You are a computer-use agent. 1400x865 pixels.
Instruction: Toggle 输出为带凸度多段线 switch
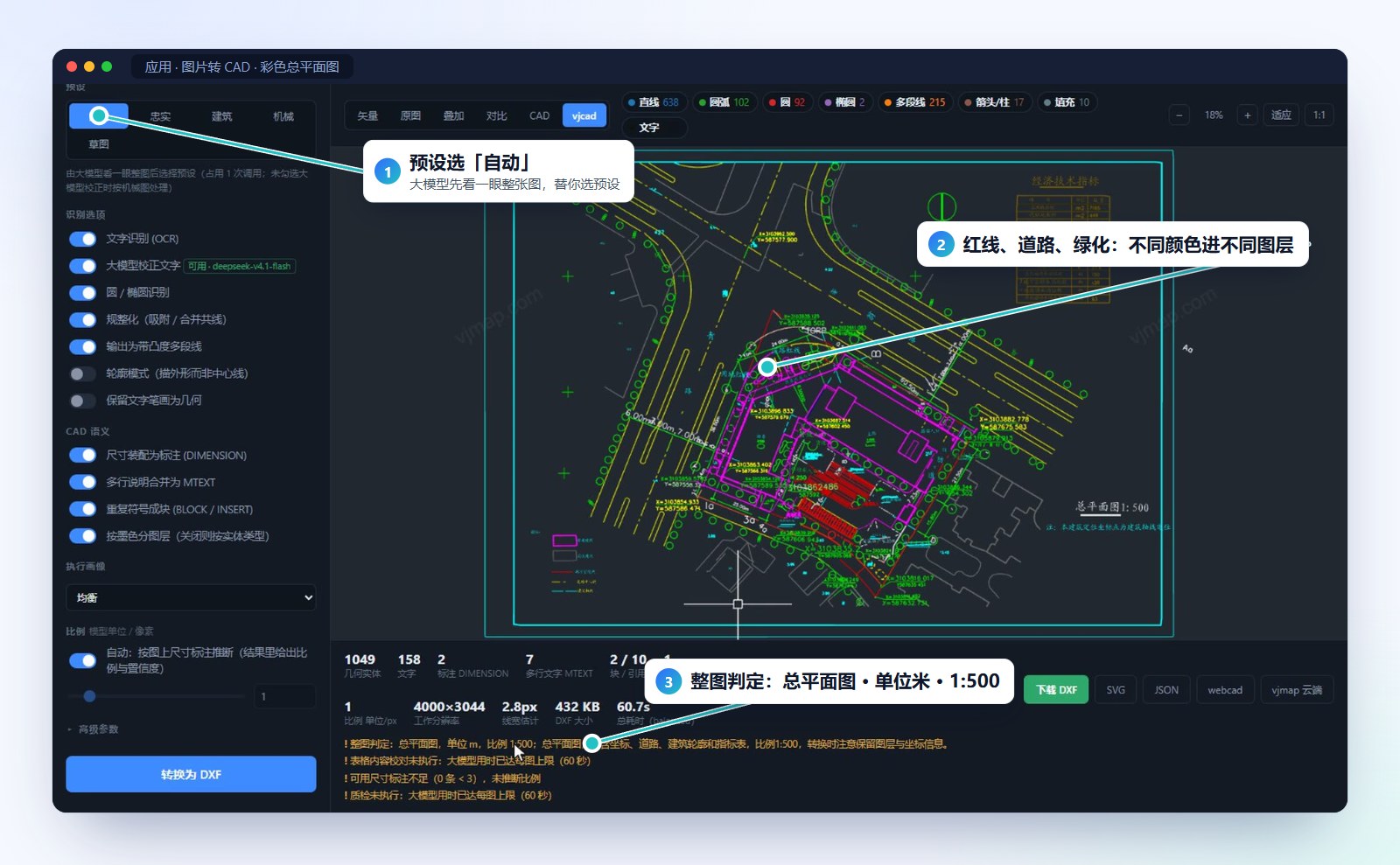(x=82, y=346)
